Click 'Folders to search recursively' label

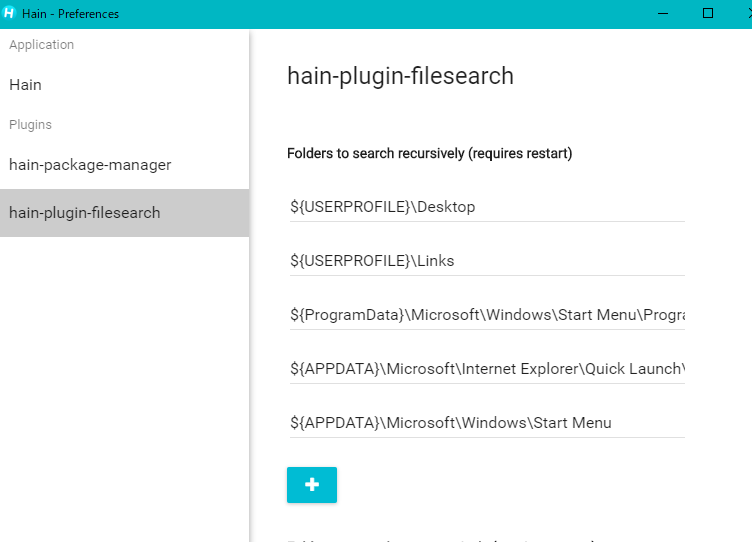430,153
